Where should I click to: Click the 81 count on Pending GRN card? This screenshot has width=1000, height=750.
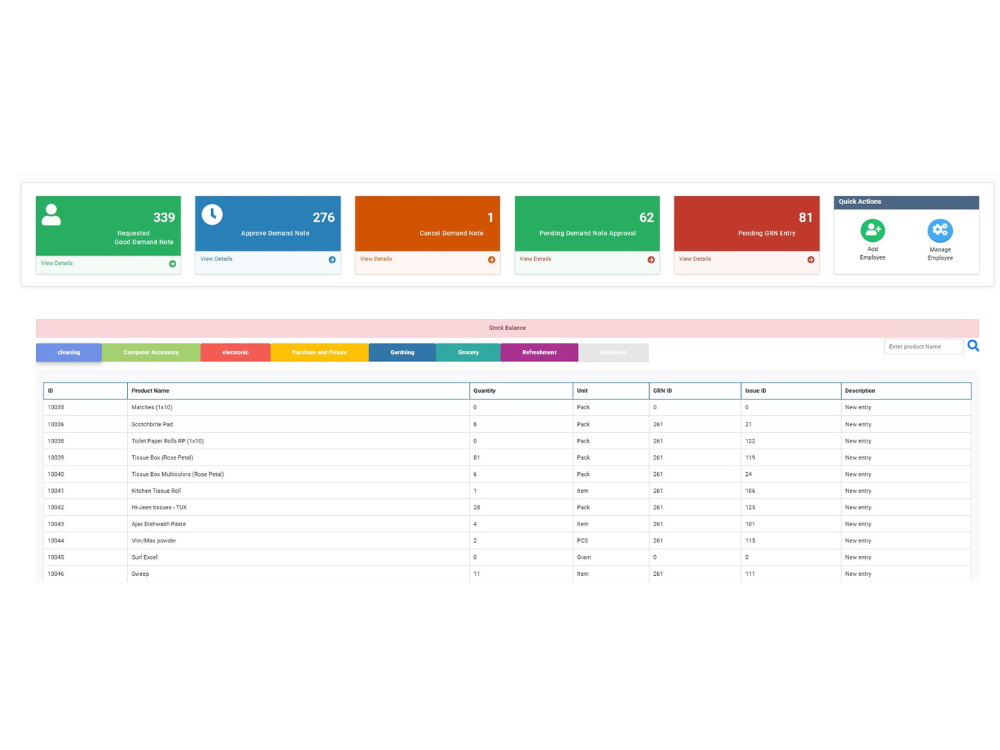click(x=806, y=217)
